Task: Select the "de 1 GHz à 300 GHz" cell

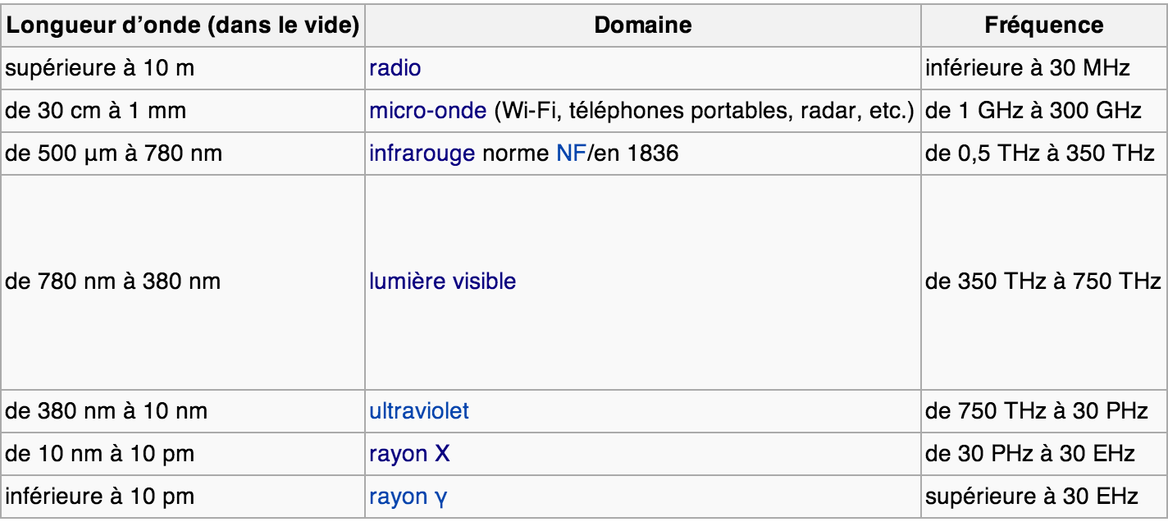Action: tap(1034, 111)
